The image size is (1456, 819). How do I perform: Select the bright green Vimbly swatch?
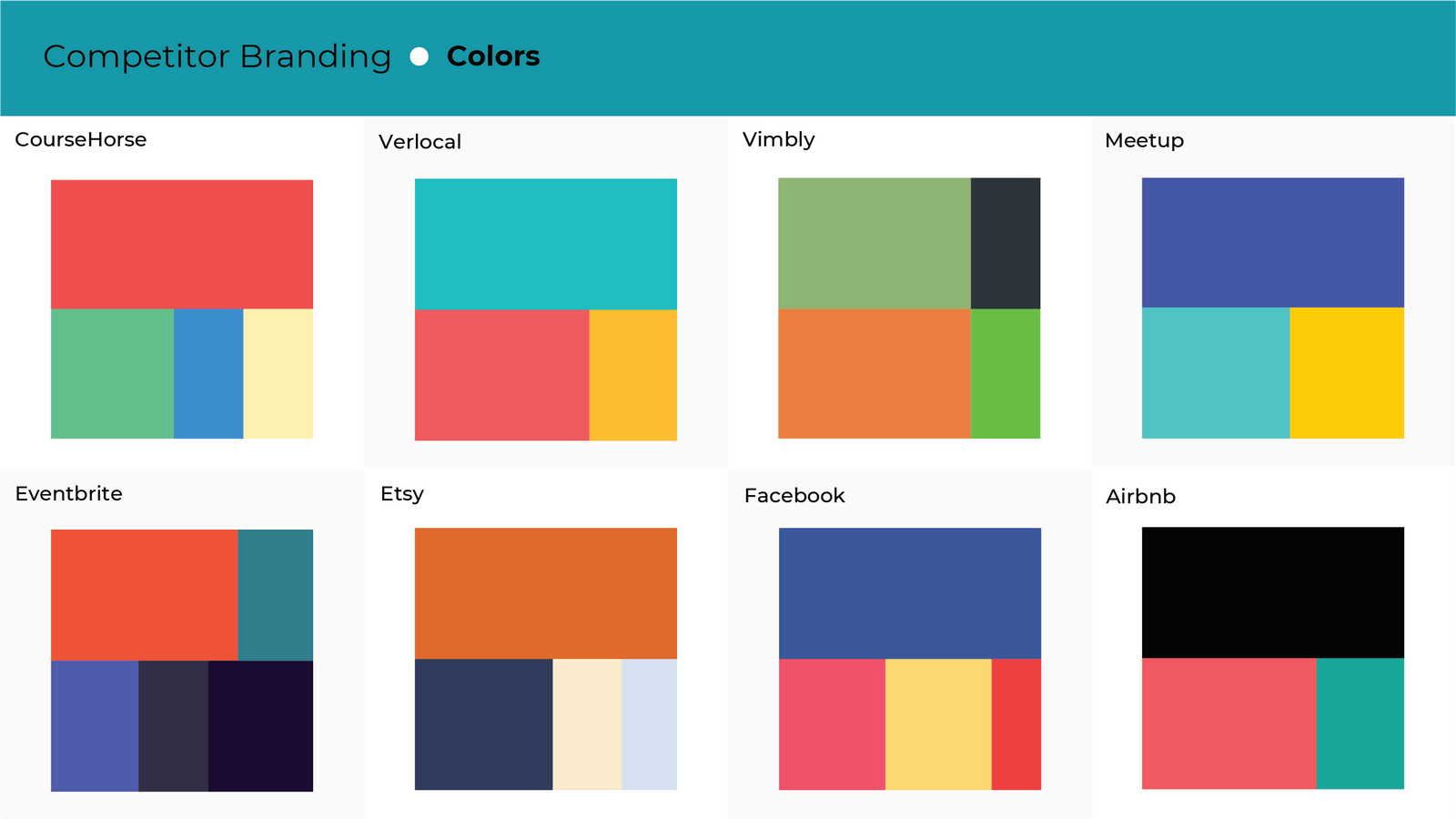(x=1005, y=373)
